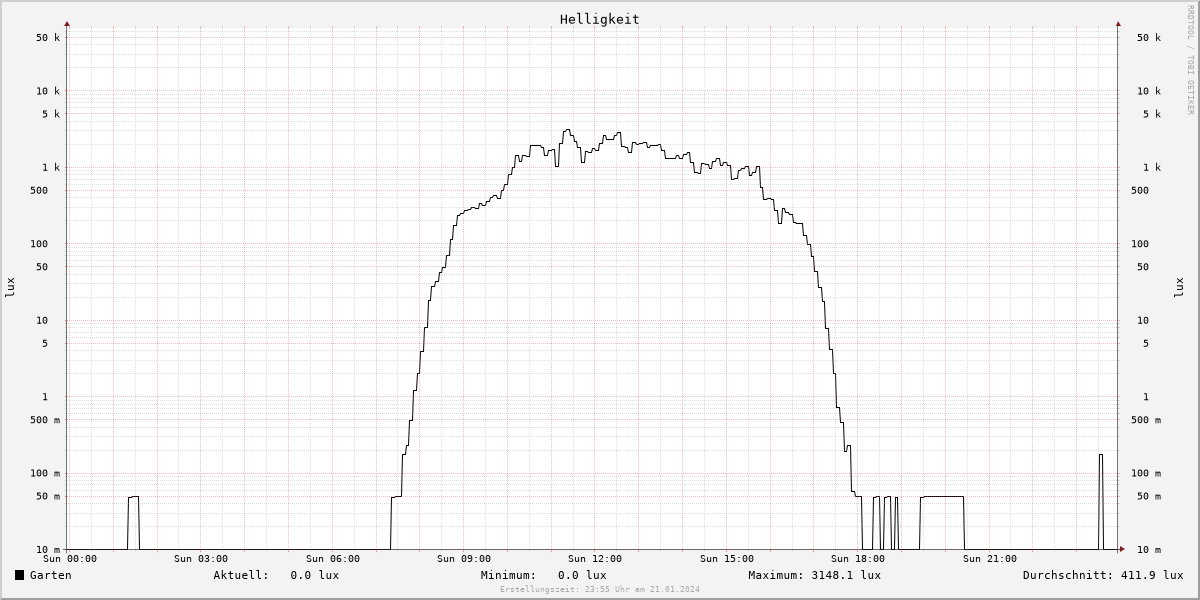Screen dimensions: 1200x600
Task: Click the "500 m" label on right axis
Action: point(1146,420)
